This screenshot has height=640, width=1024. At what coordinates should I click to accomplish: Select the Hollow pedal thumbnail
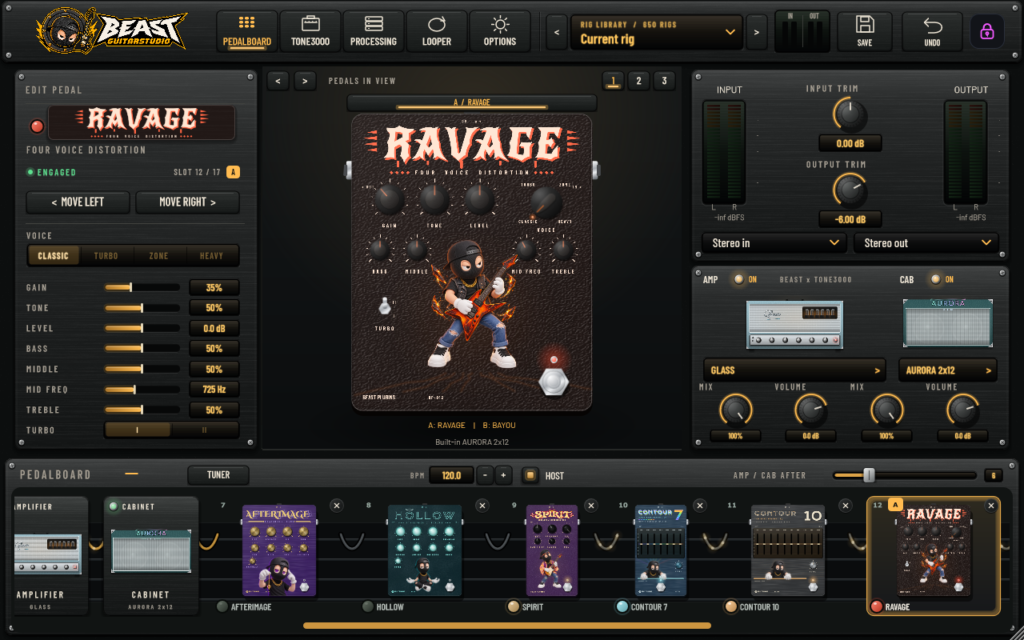coord(424,551)
